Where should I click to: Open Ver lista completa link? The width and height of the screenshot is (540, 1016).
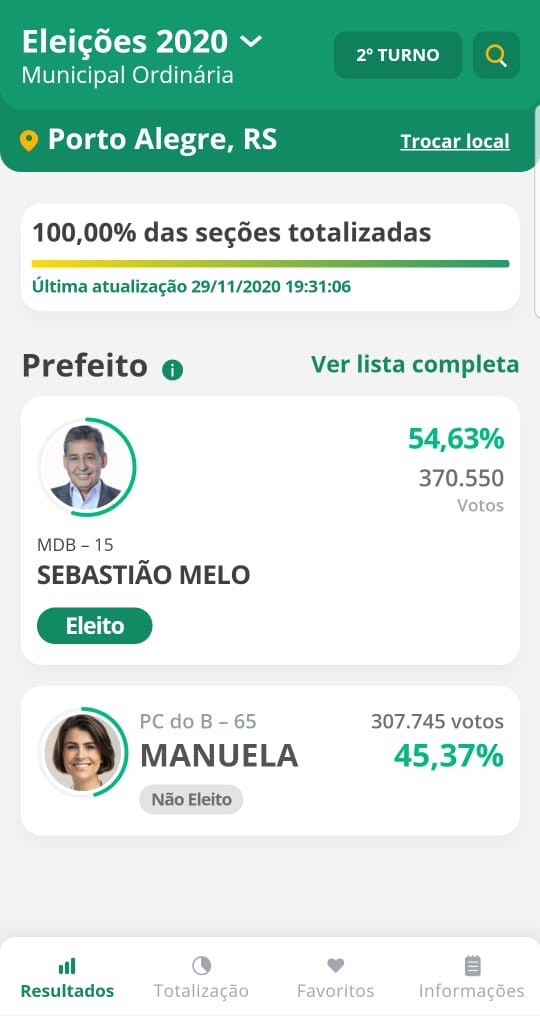tap(415, 364)
